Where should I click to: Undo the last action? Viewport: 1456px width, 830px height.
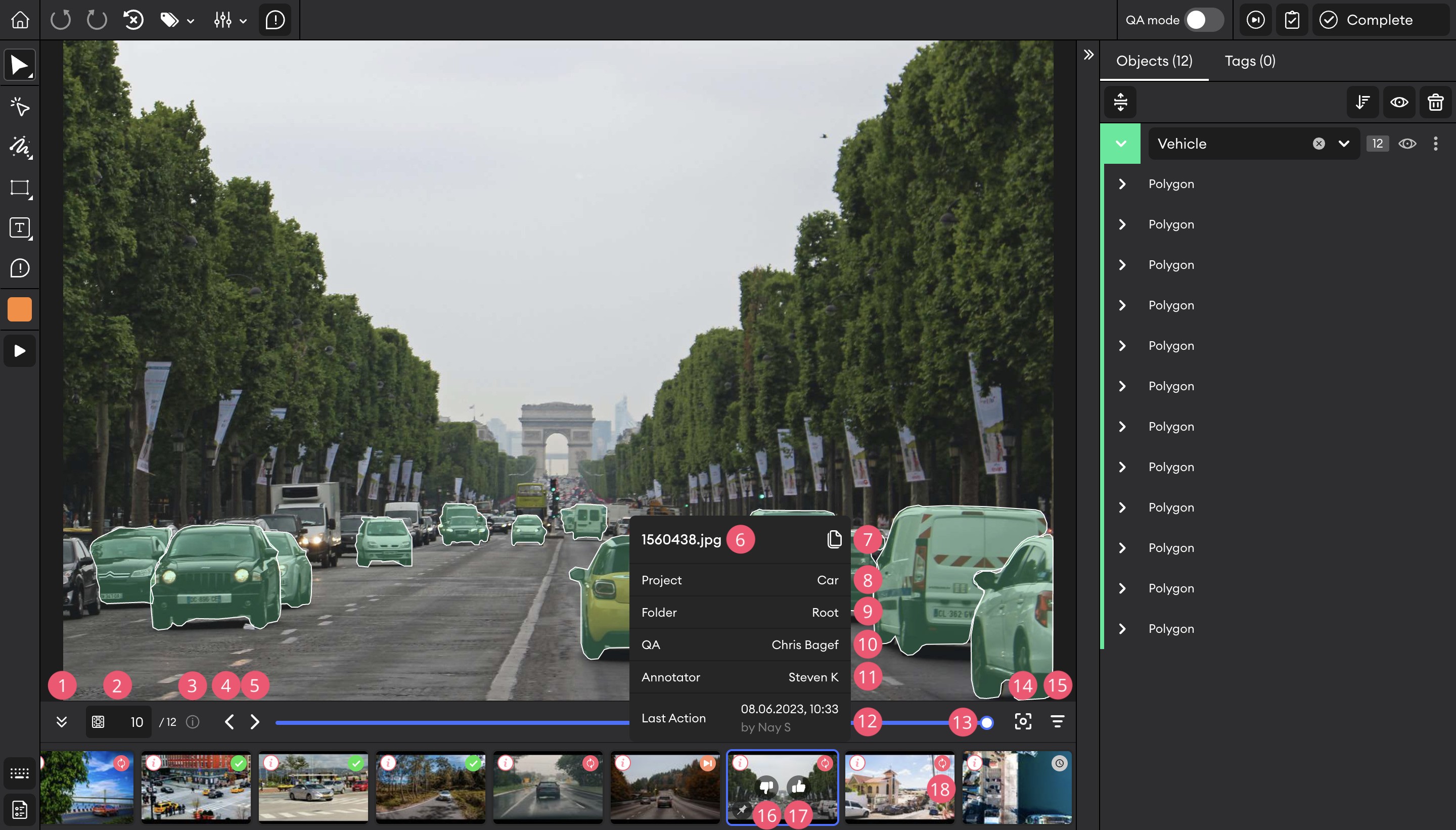(61, 20)
